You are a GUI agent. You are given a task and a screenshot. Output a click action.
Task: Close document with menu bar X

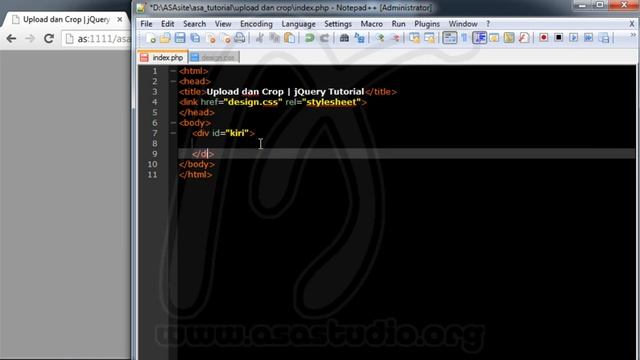632,24
